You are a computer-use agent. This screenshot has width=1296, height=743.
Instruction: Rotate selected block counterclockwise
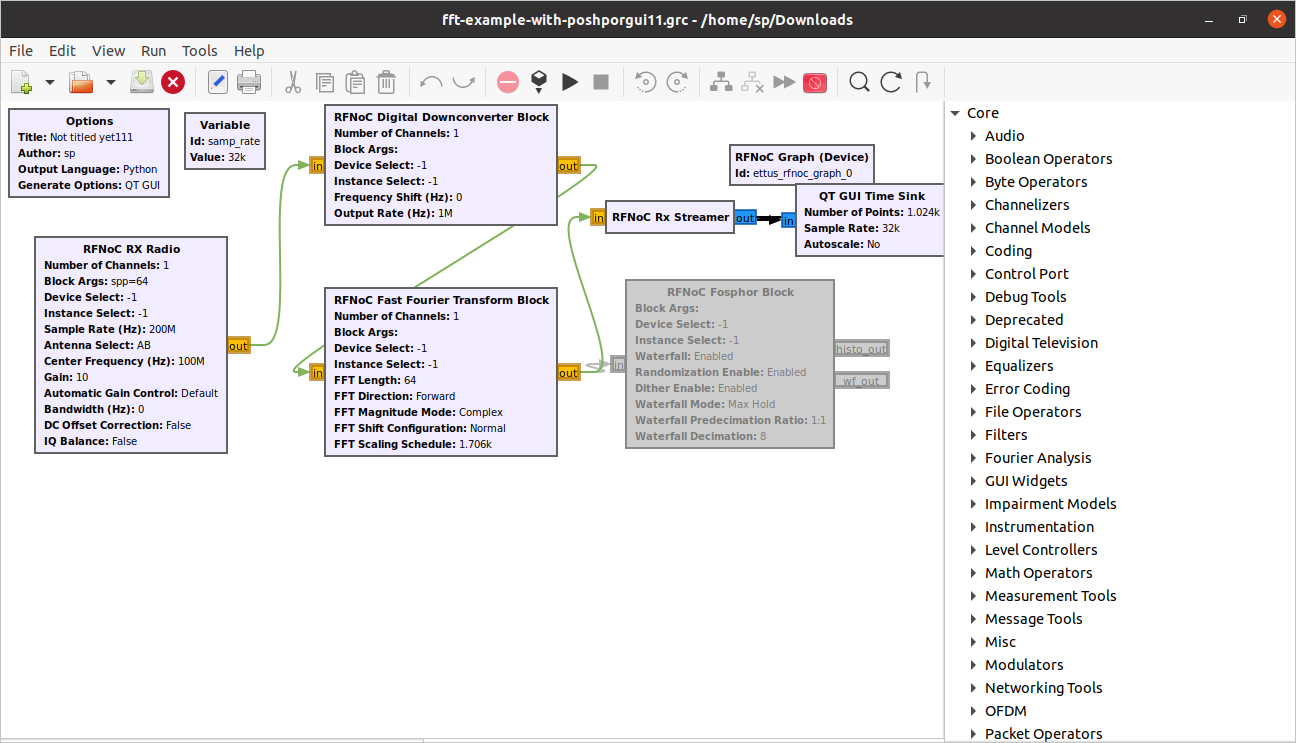pyautogui.click(x=646, y=82)
